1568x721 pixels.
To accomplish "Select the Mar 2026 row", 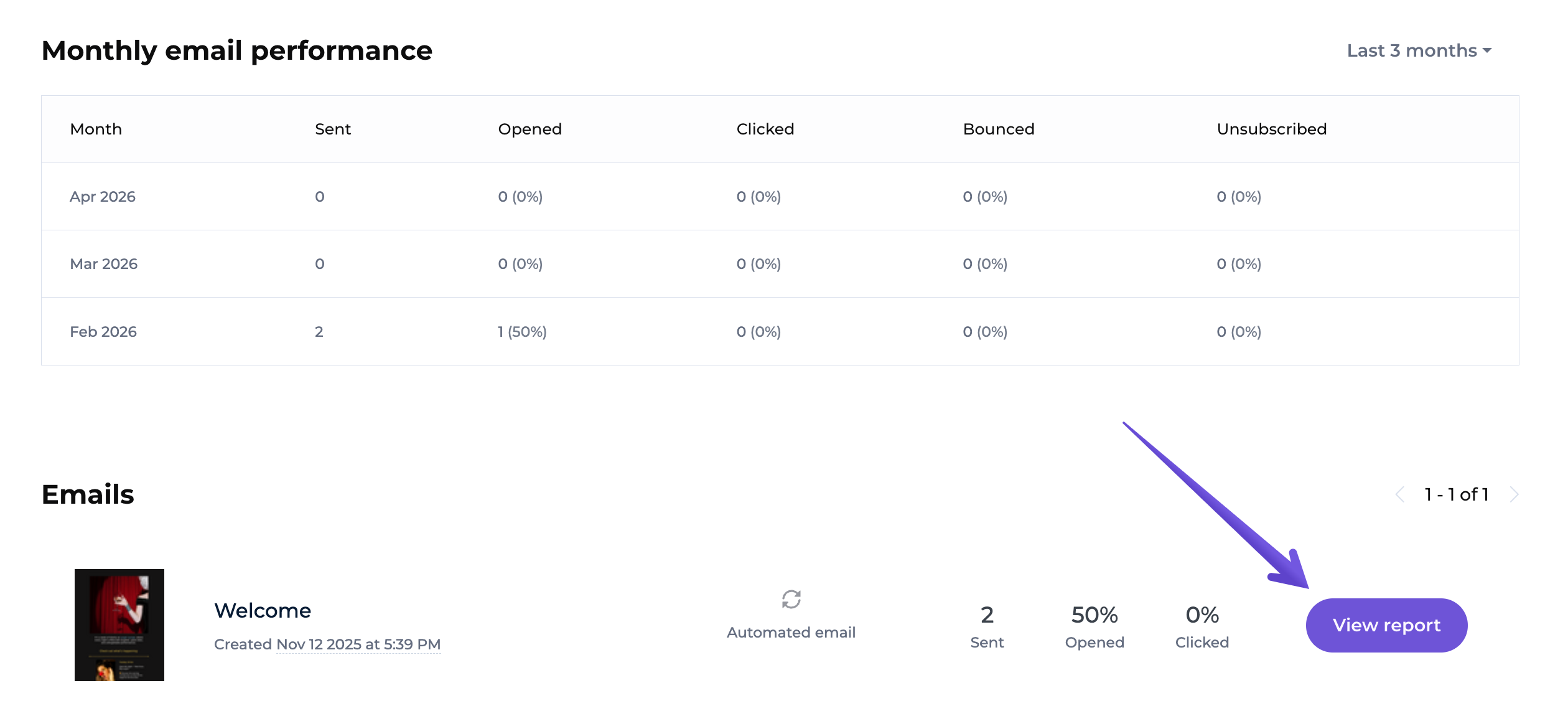I will (103, 264).
